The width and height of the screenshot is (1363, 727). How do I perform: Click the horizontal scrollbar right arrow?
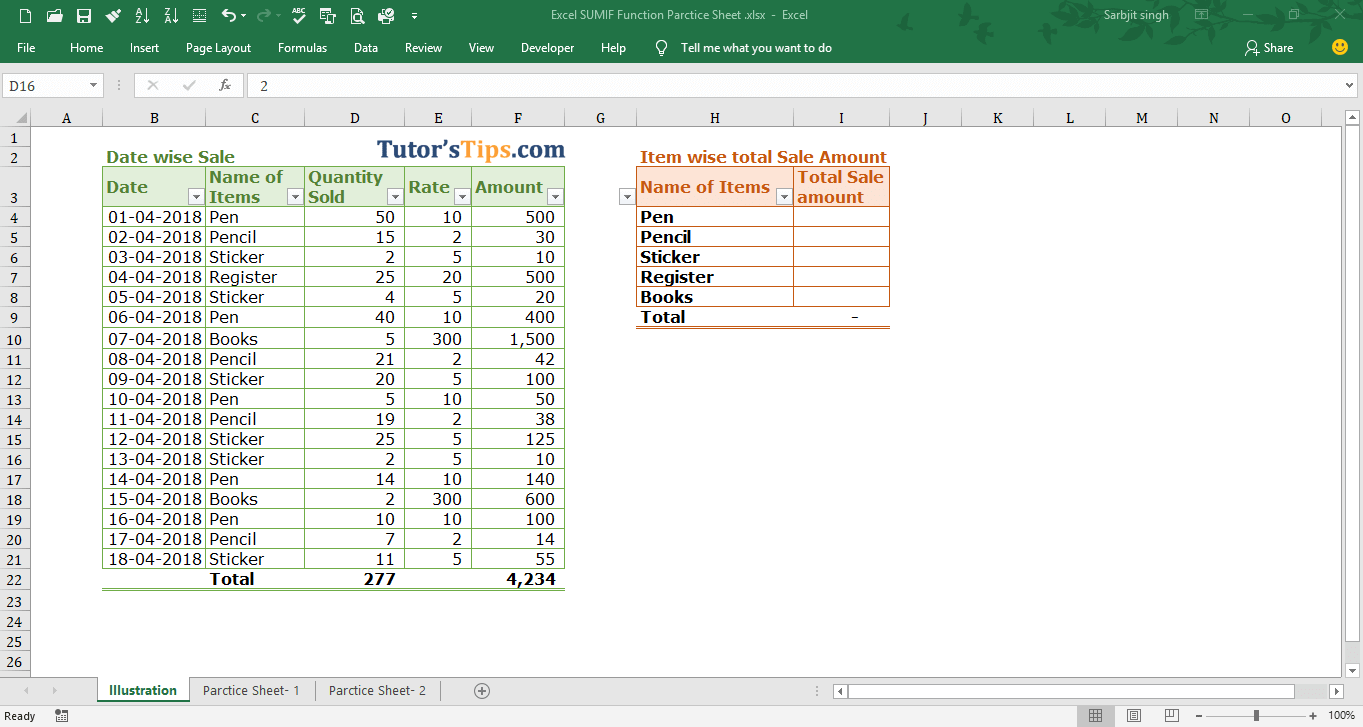(x=1336, y=691)
